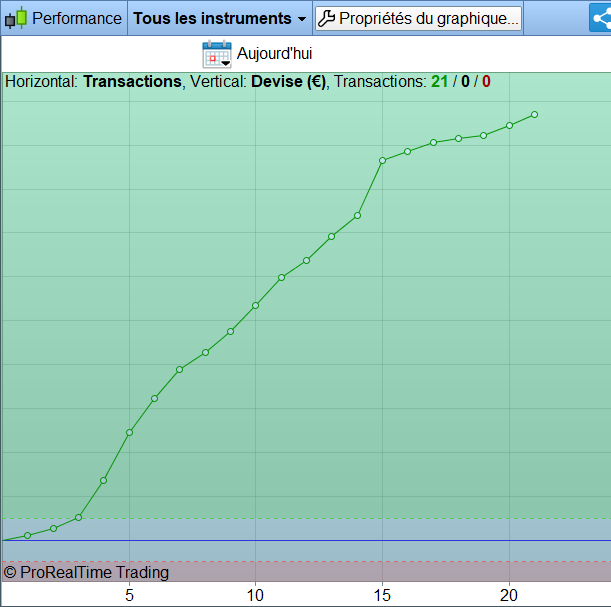This screenshot has width=611, height=607.
Task: Click the data point at transaction 10
Action: 255,305
